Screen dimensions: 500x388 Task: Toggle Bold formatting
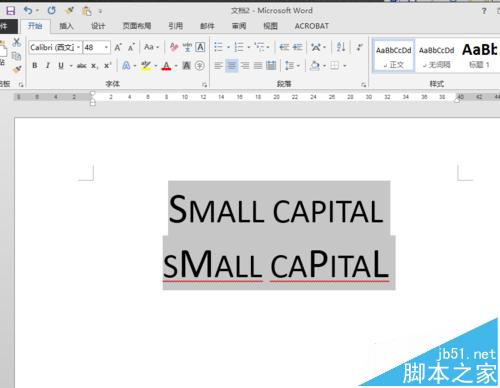pyautogui.click(x=35, y=66)
